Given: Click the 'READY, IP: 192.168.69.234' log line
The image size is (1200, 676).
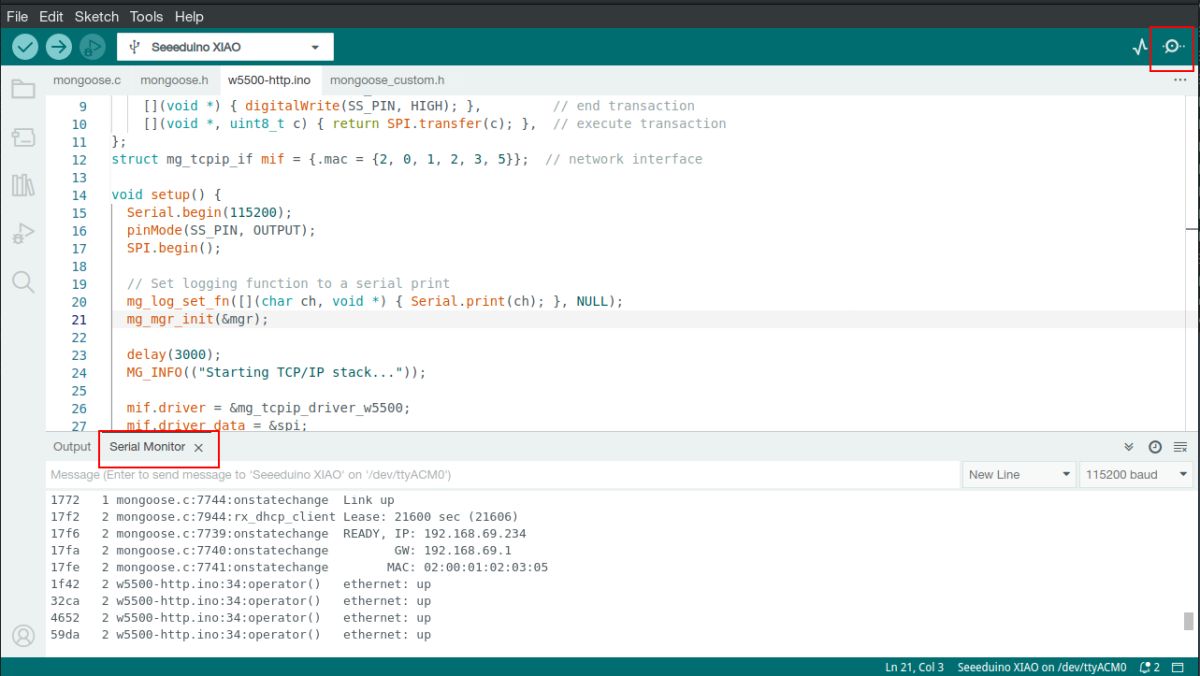Looking at the screenshot, I should (x=288, y=533).
